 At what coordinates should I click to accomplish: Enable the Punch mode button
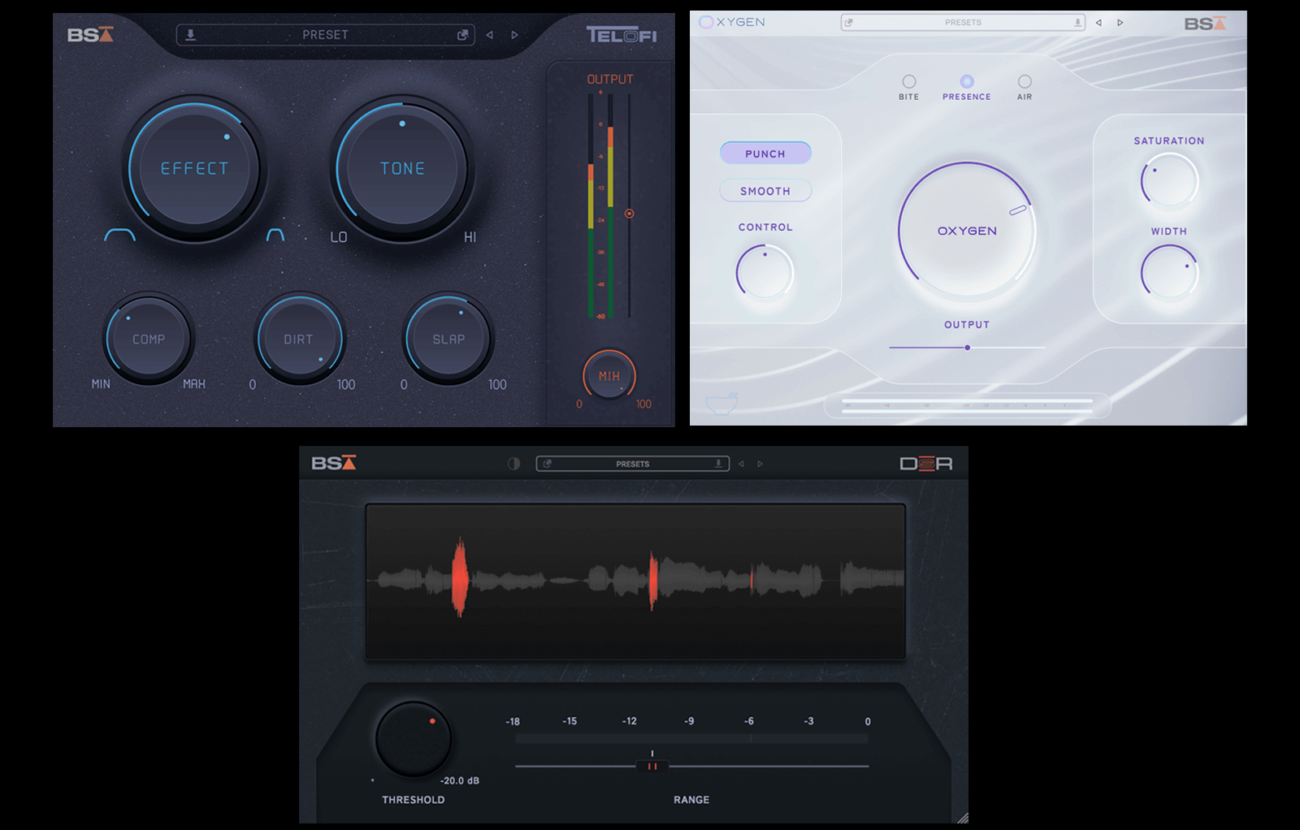click(765, 153)
